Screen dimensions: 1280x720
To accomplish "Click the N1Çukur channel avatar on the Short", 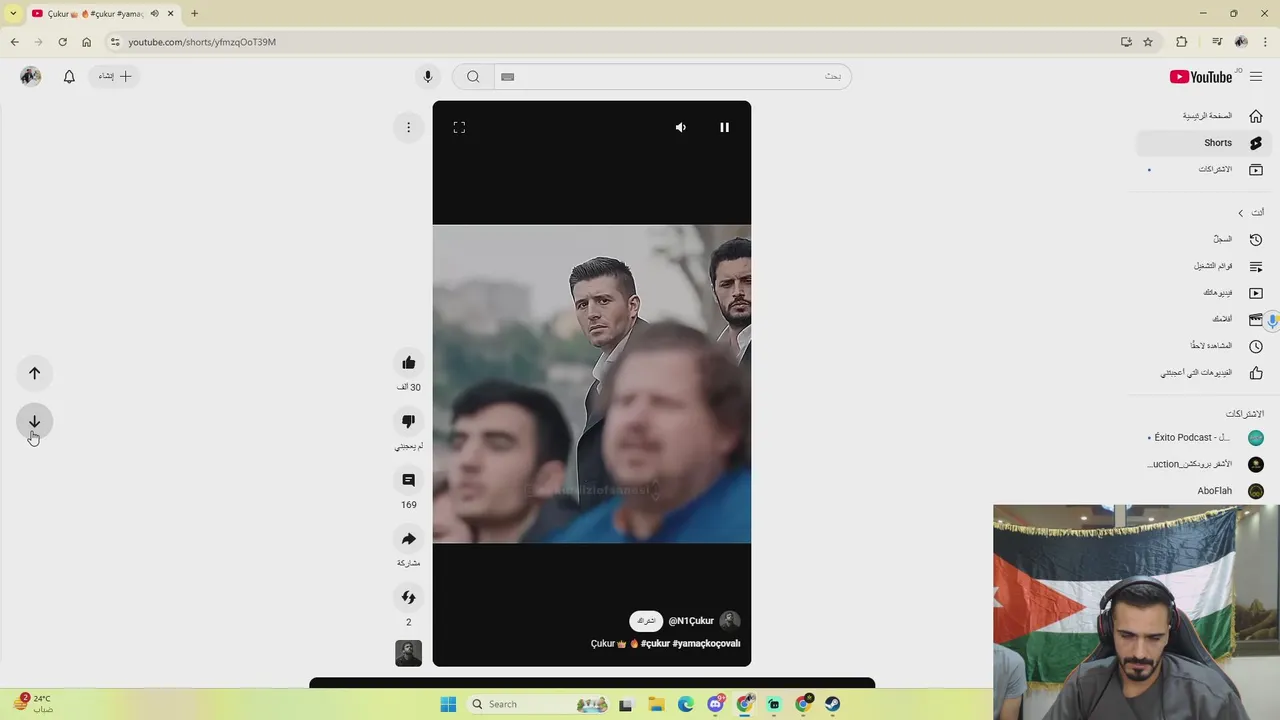I will 730,621.
